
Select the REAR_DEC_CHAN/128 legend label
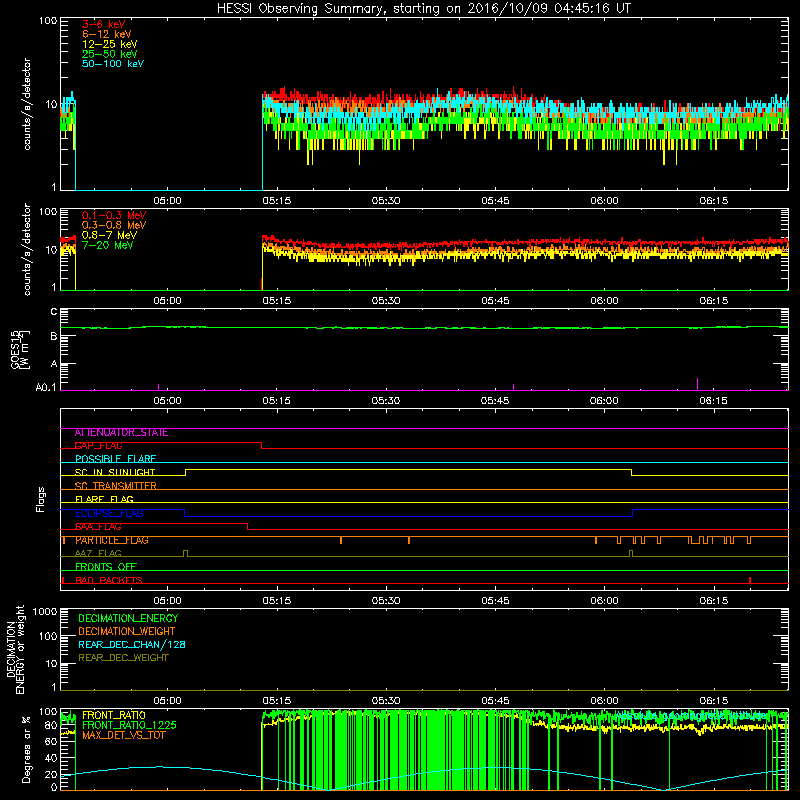pyautogui.click(x=132, y=645)
